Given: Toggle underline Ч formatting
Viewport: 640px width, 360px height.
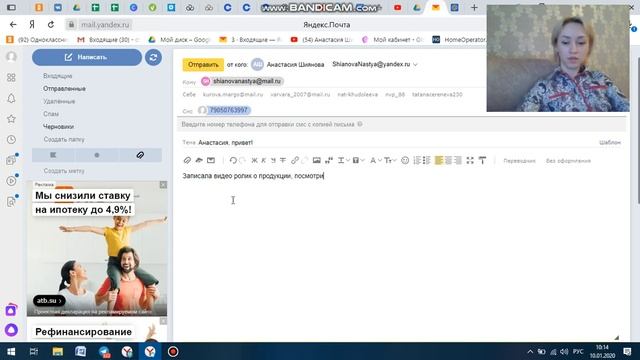Looking at the screenshot, I should (x=273, y=160).
